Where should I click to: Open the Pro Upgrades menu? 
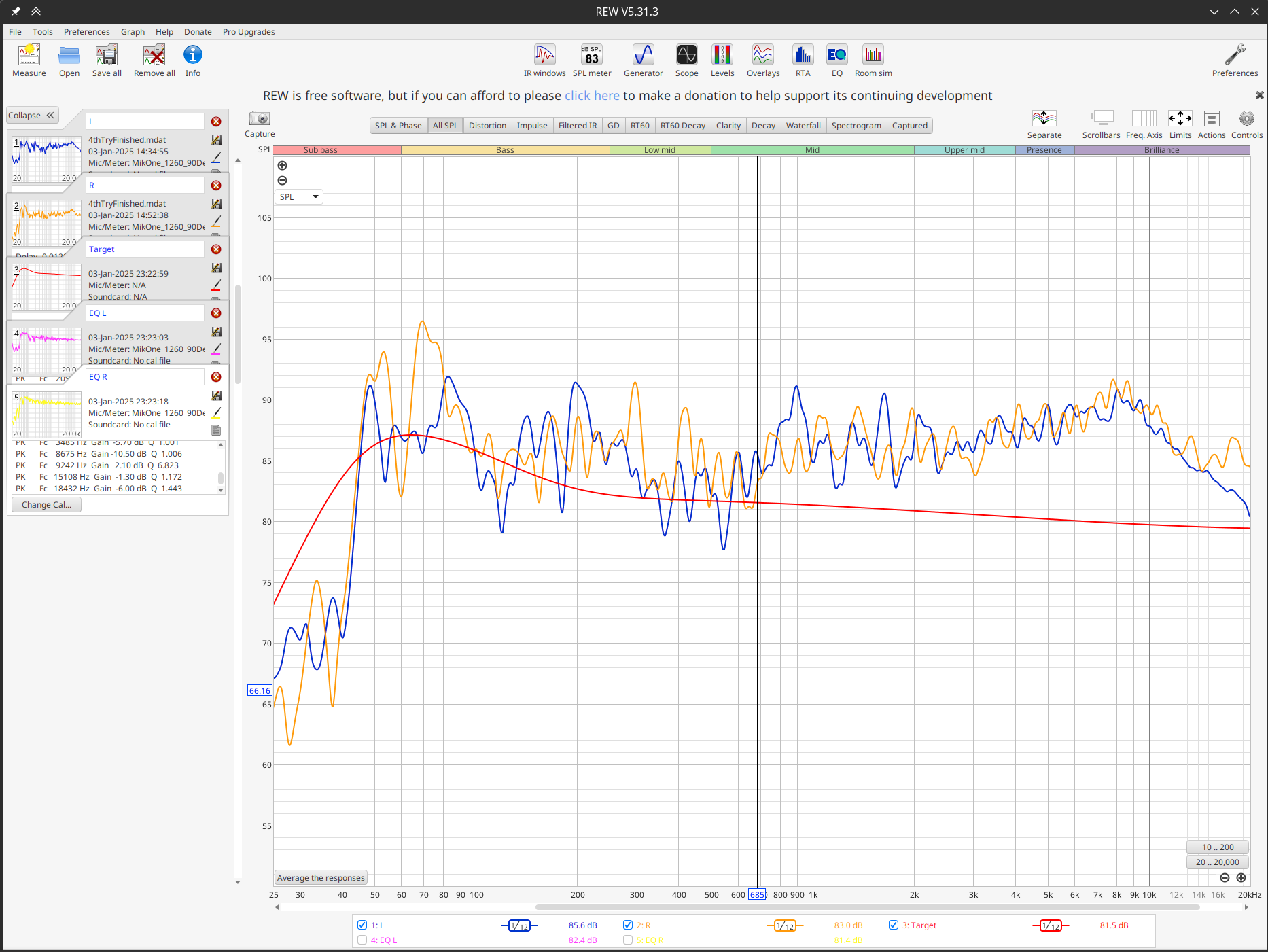point(249,32)
